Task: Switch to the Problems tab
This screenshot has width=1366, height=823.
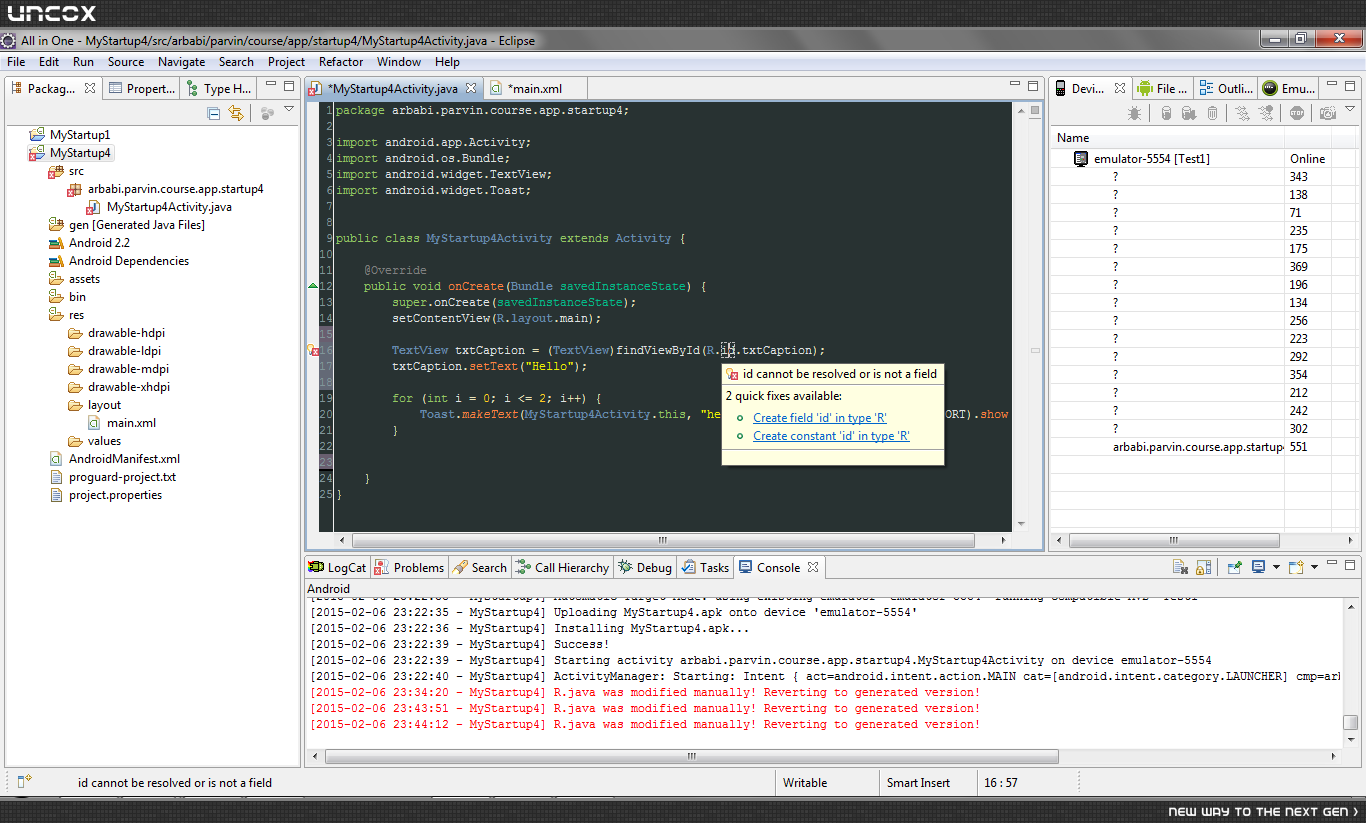Action: [x=409, y=567]
